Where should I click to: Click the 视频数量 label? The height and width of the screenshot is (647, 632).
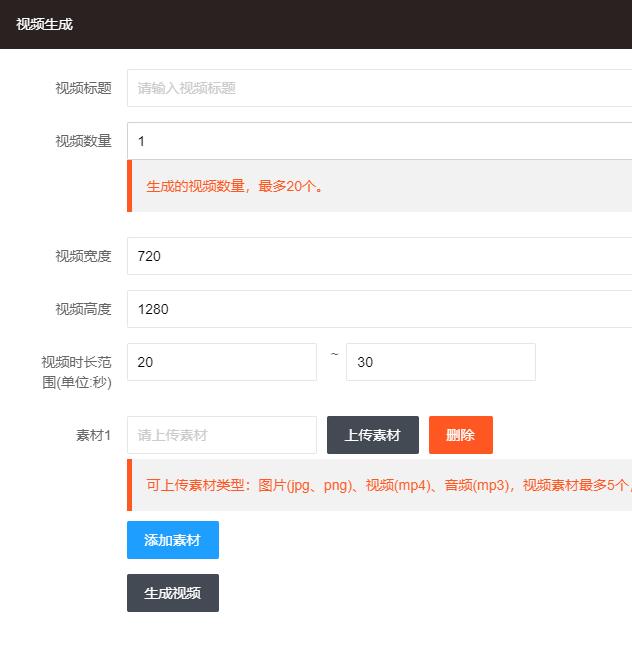(83, 141)
